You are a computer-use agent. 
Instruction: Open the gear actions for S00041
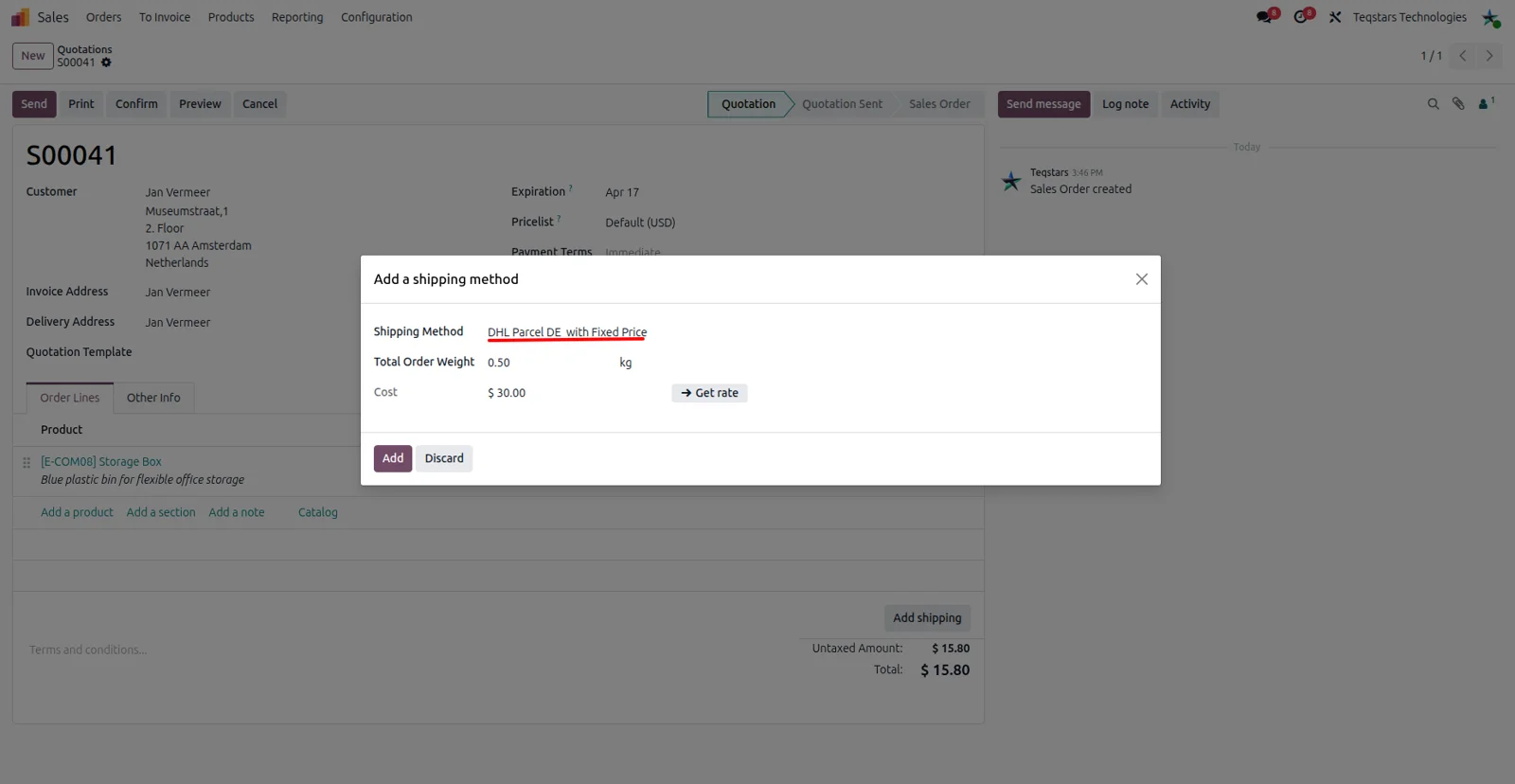[106, 62]
